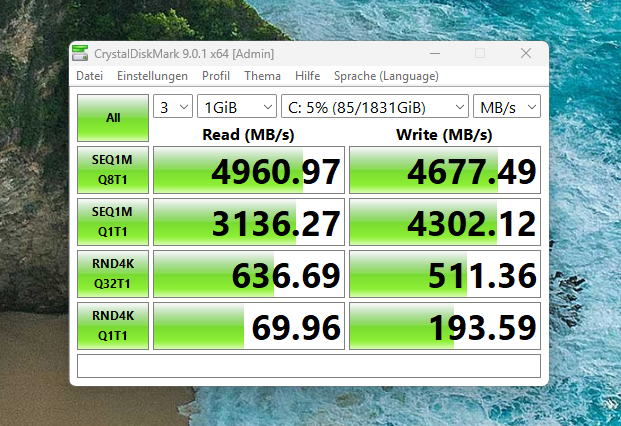
Task: Expand the 1GiB test size dropdown
Action: [237, 106]
